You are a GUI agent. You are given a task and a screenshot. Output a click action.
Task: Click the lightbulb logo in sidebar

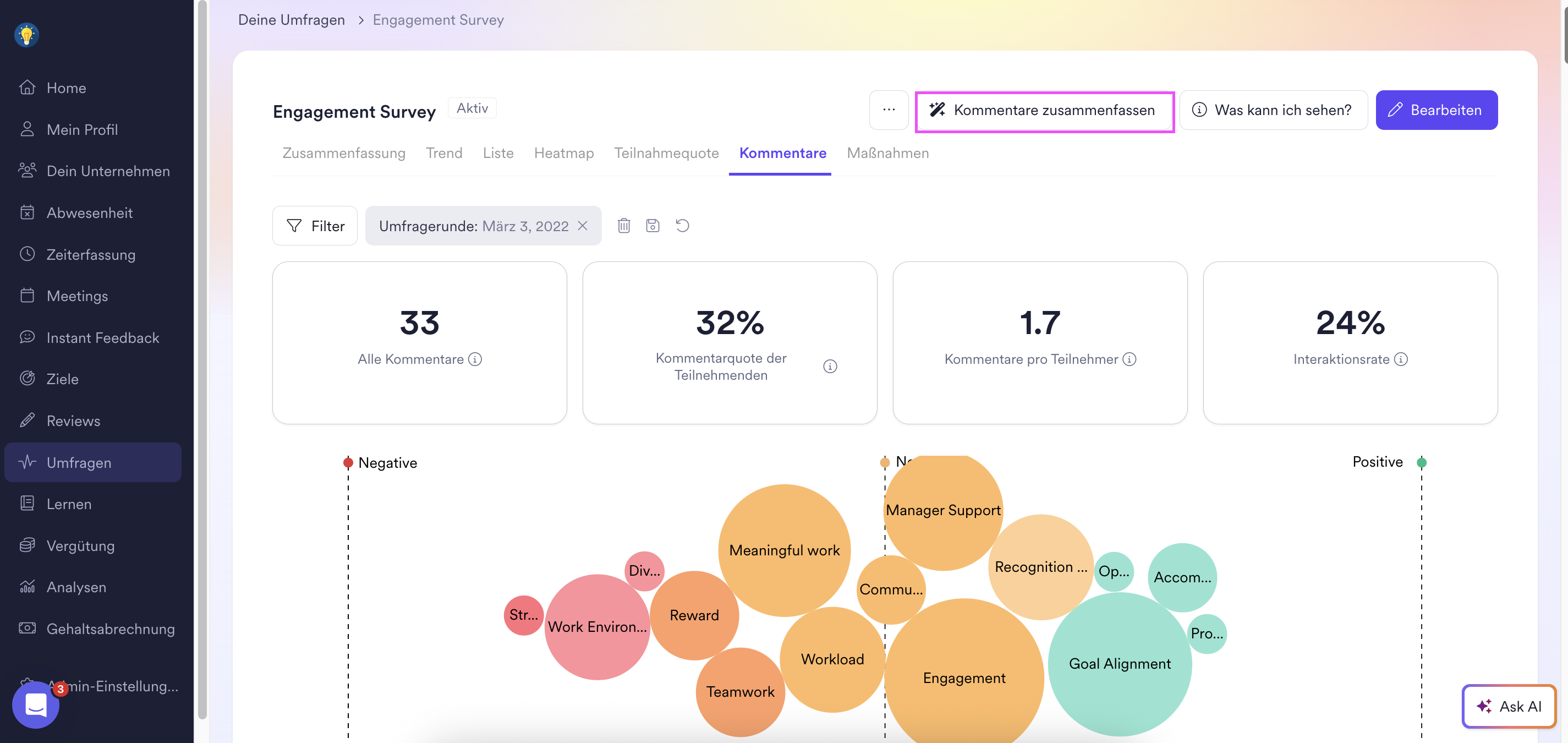(x=26, y=35)
